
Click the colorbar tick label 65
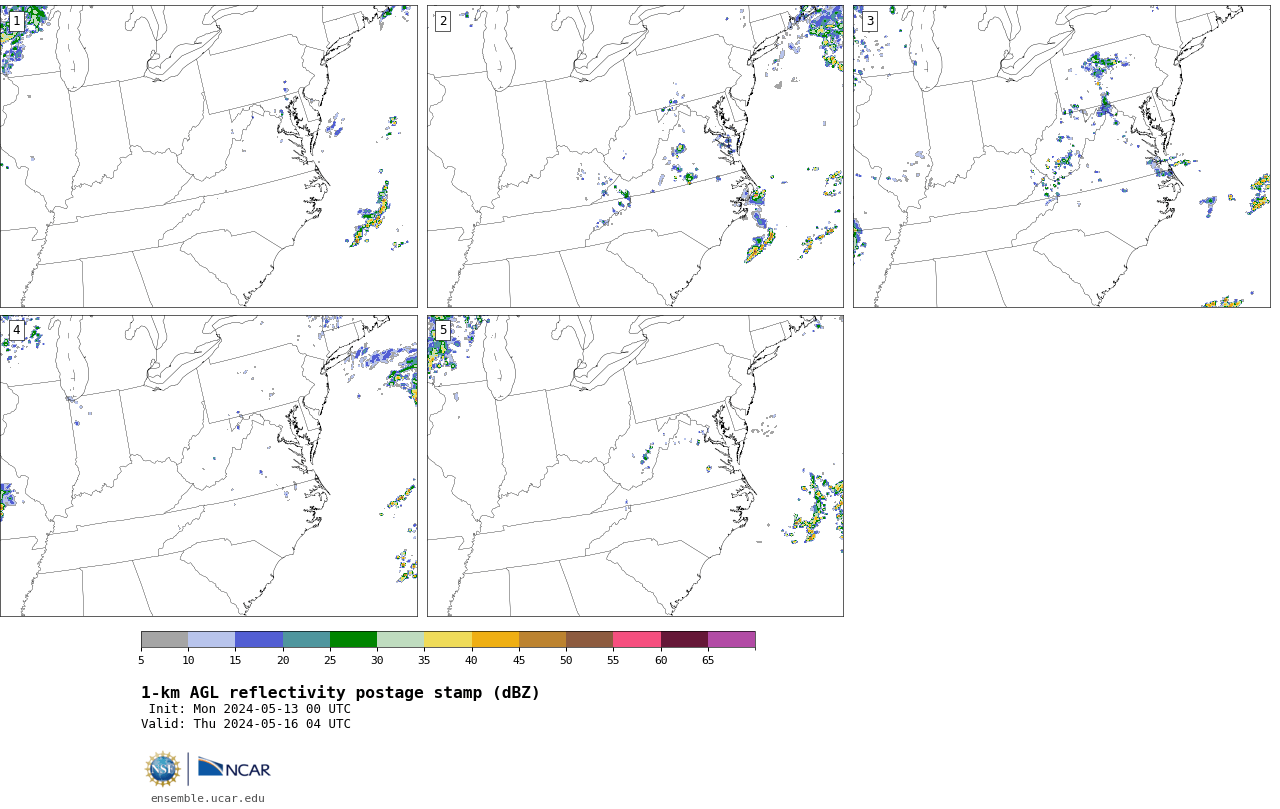[708, 660]
